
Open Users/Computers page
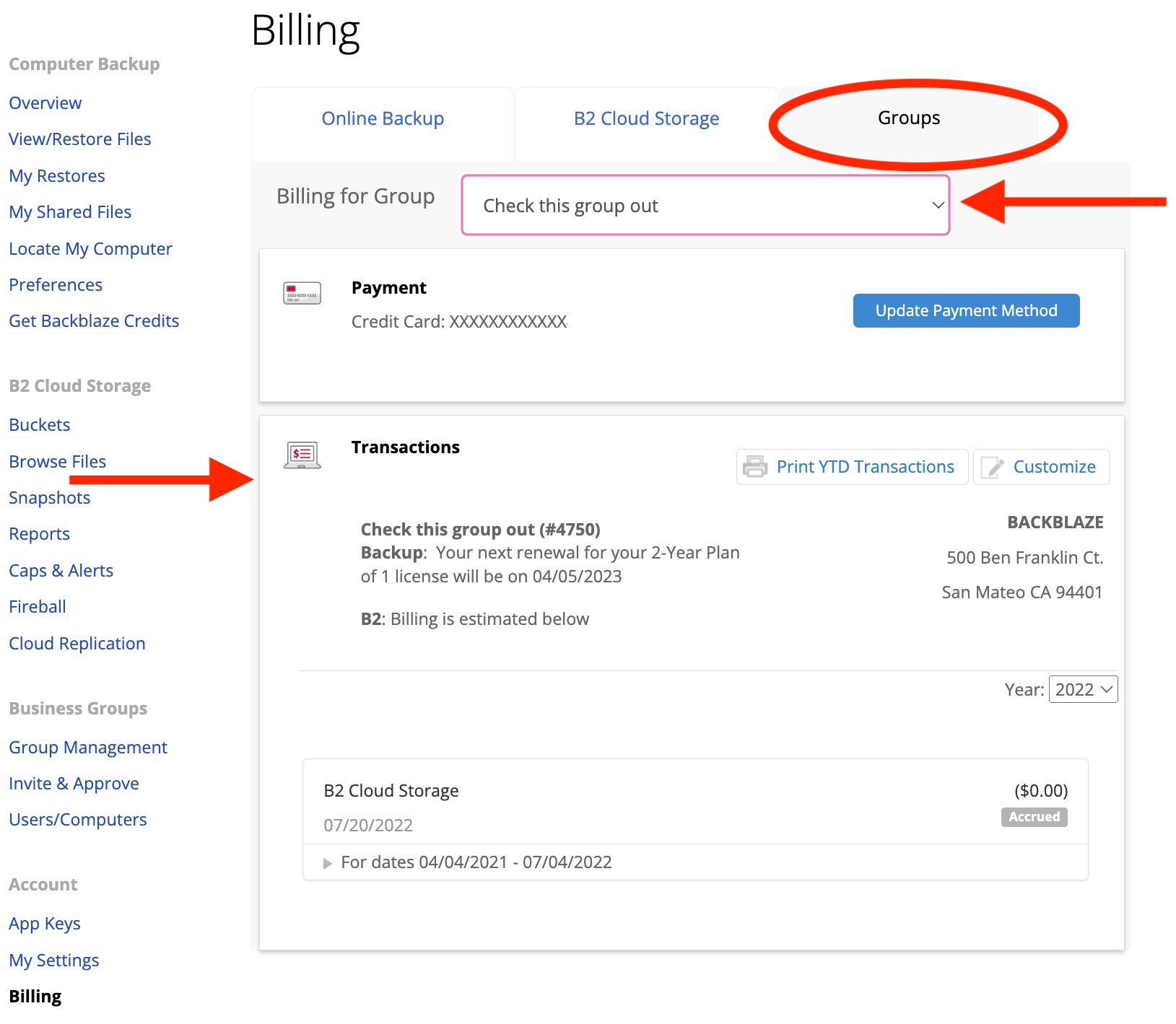[x=78, y=820]
